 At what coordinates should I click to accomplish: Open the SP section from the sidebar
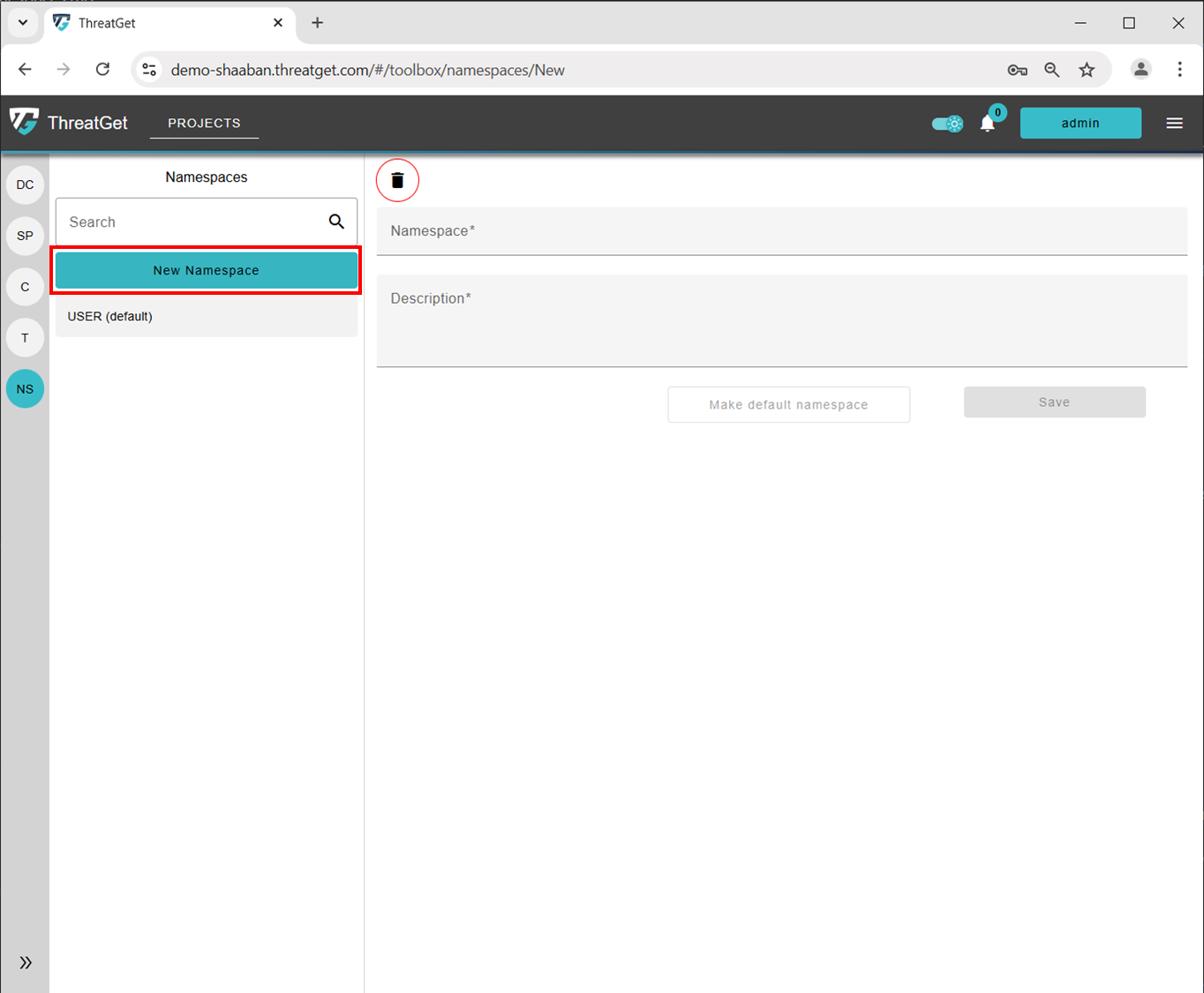24,236
